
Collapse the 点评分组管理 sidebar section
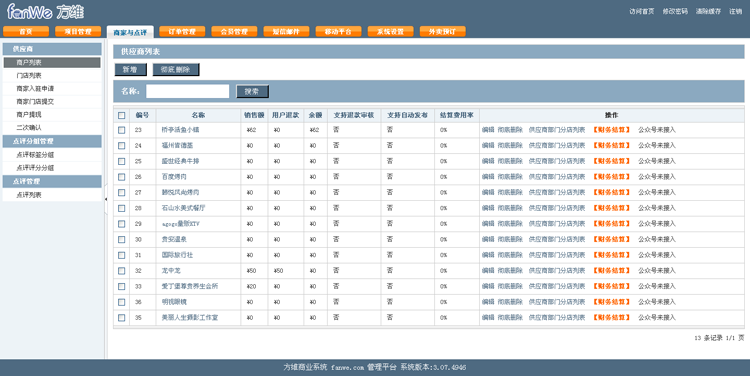52,141
